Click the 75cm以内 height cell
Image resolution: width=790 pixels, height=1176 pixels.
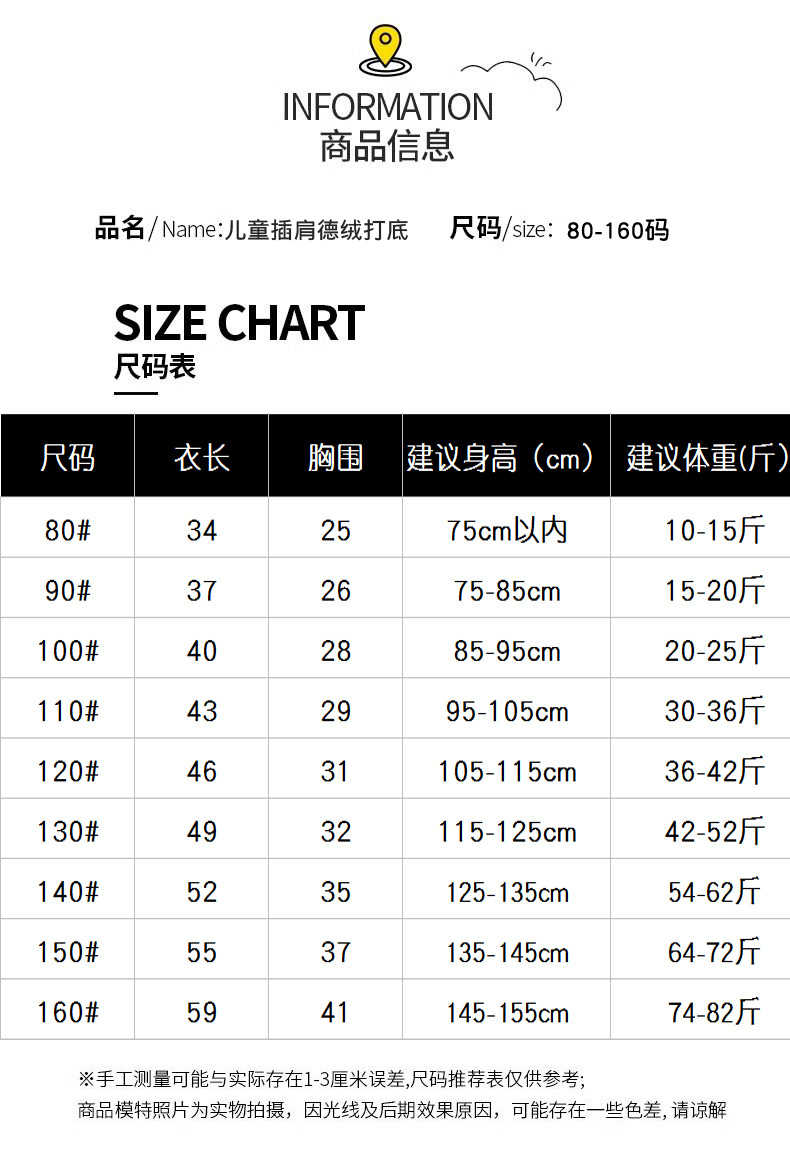[507, 530]
